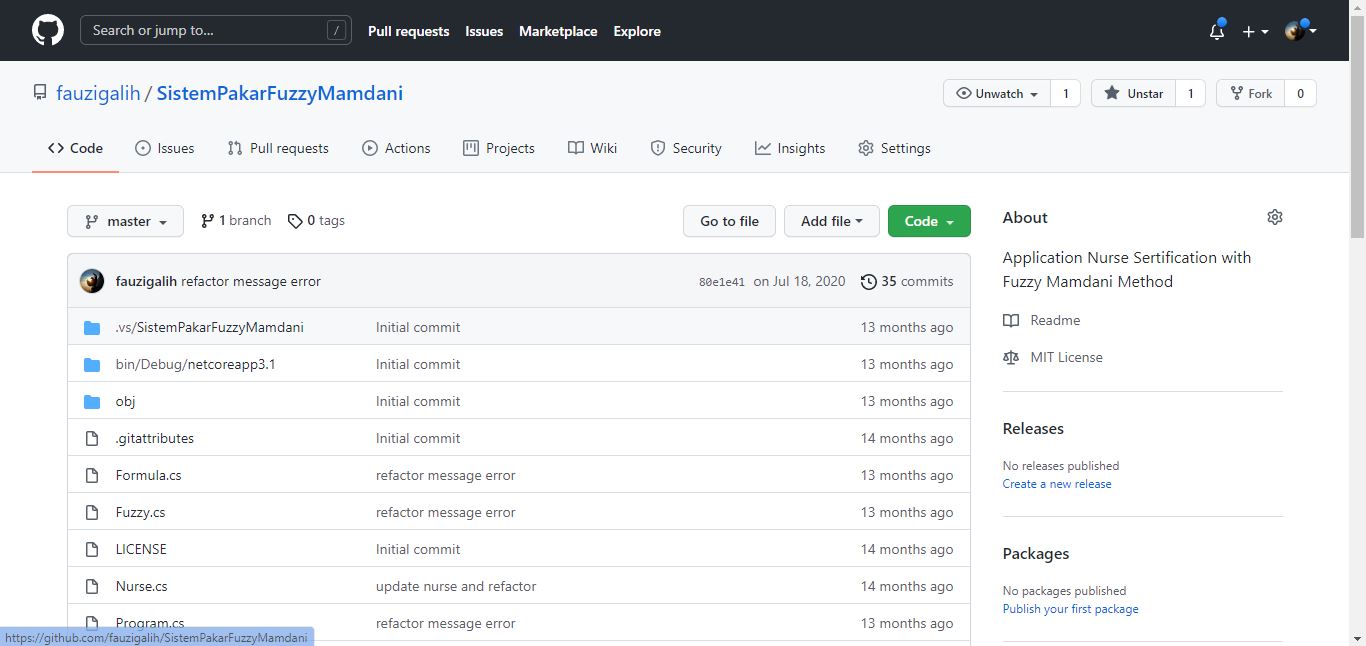1366x646 pixels.
Task: Open commit hash 80e1e41
Action: pyautogui.click(x=722, y=282)
